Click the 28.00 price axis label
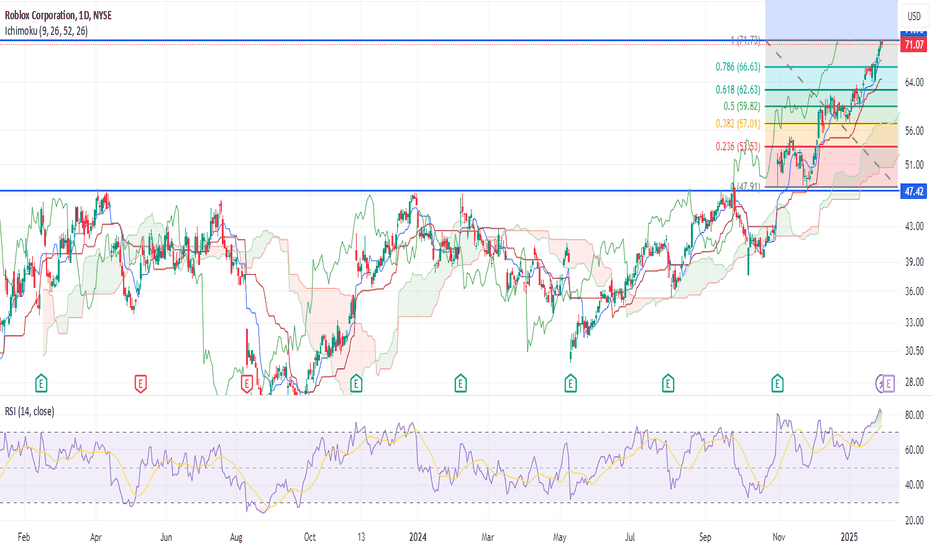Screen dimensions: 932x550 click(914, 382)
